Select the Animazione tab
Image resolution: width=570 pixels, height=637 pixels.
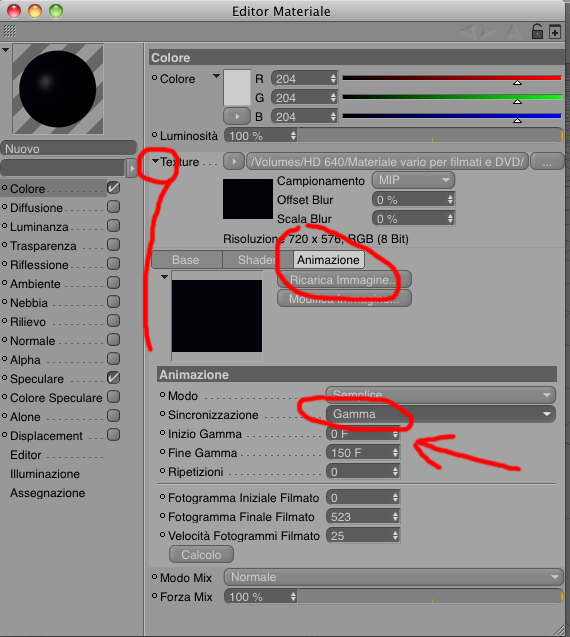click(328, 260)
